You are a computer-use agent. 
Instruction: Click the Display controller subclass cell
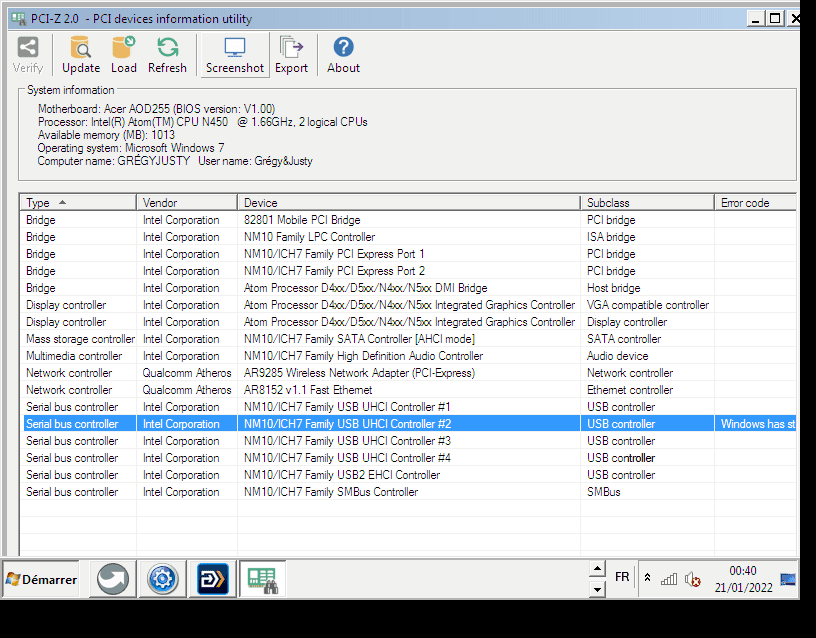(647, 322)
